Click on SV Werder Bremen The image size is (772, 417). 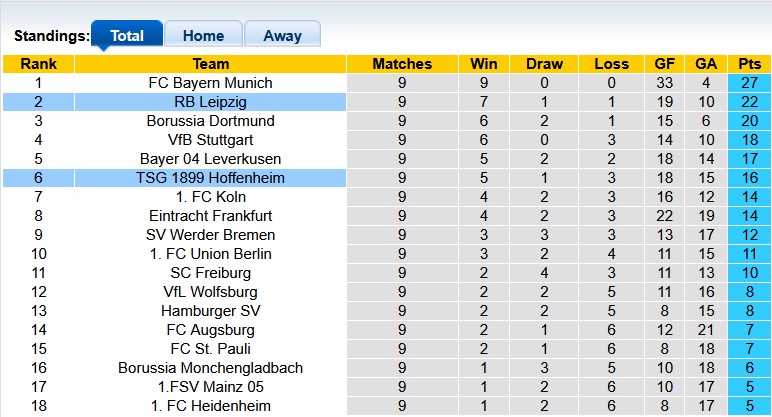point(210,235)
